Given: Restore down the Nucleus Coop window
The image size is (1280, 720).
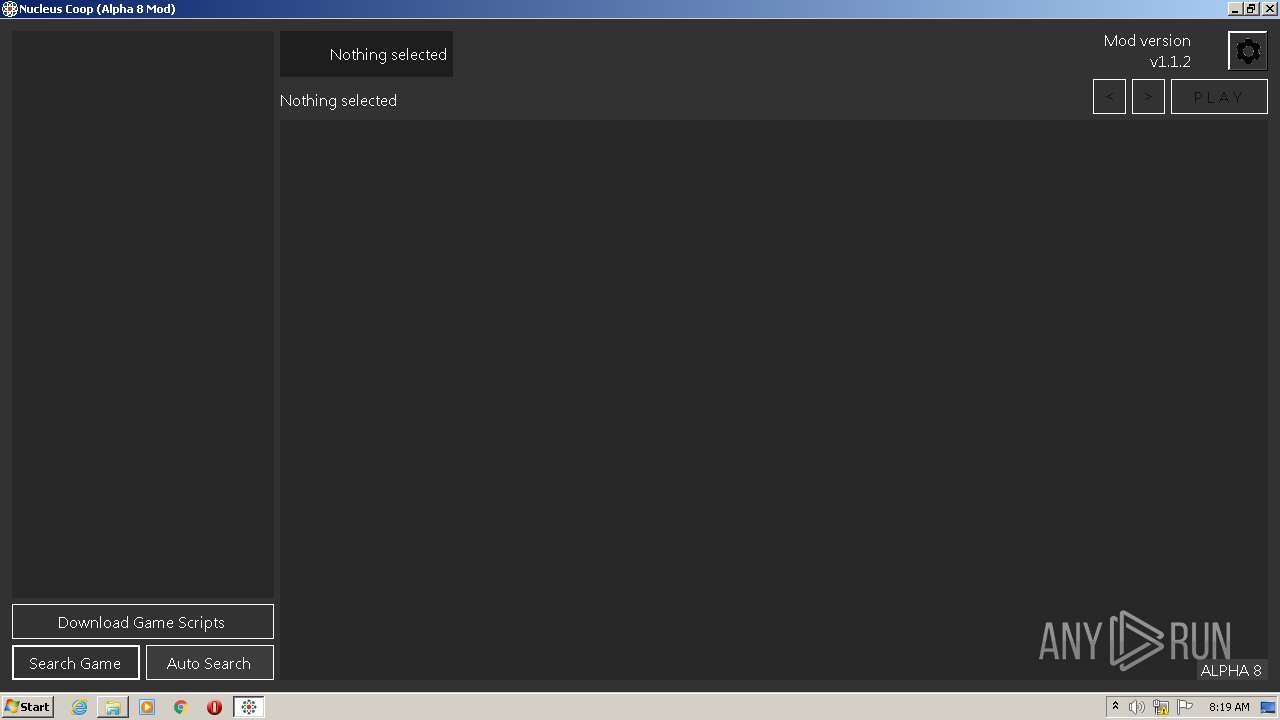Looking at the screenshot, I should tap(1251, 9).
